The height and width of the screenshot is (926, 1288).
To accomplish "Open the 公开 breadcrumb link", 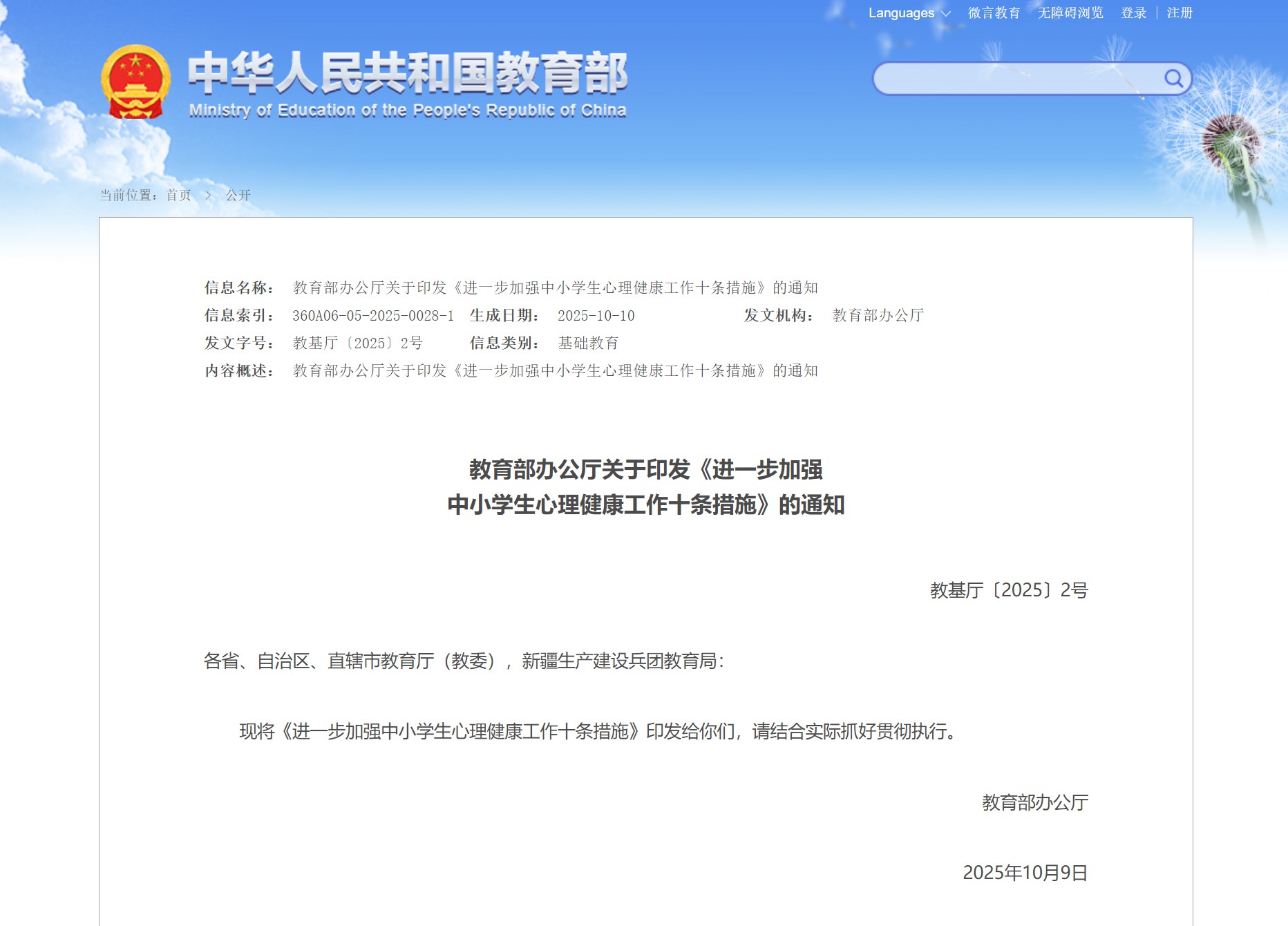I will (x=238, y=196).
